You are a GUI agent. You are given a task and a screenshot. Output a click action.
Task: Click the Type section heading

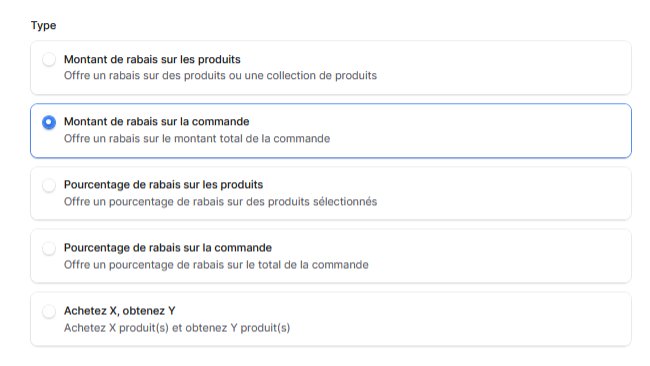[44, 25]
